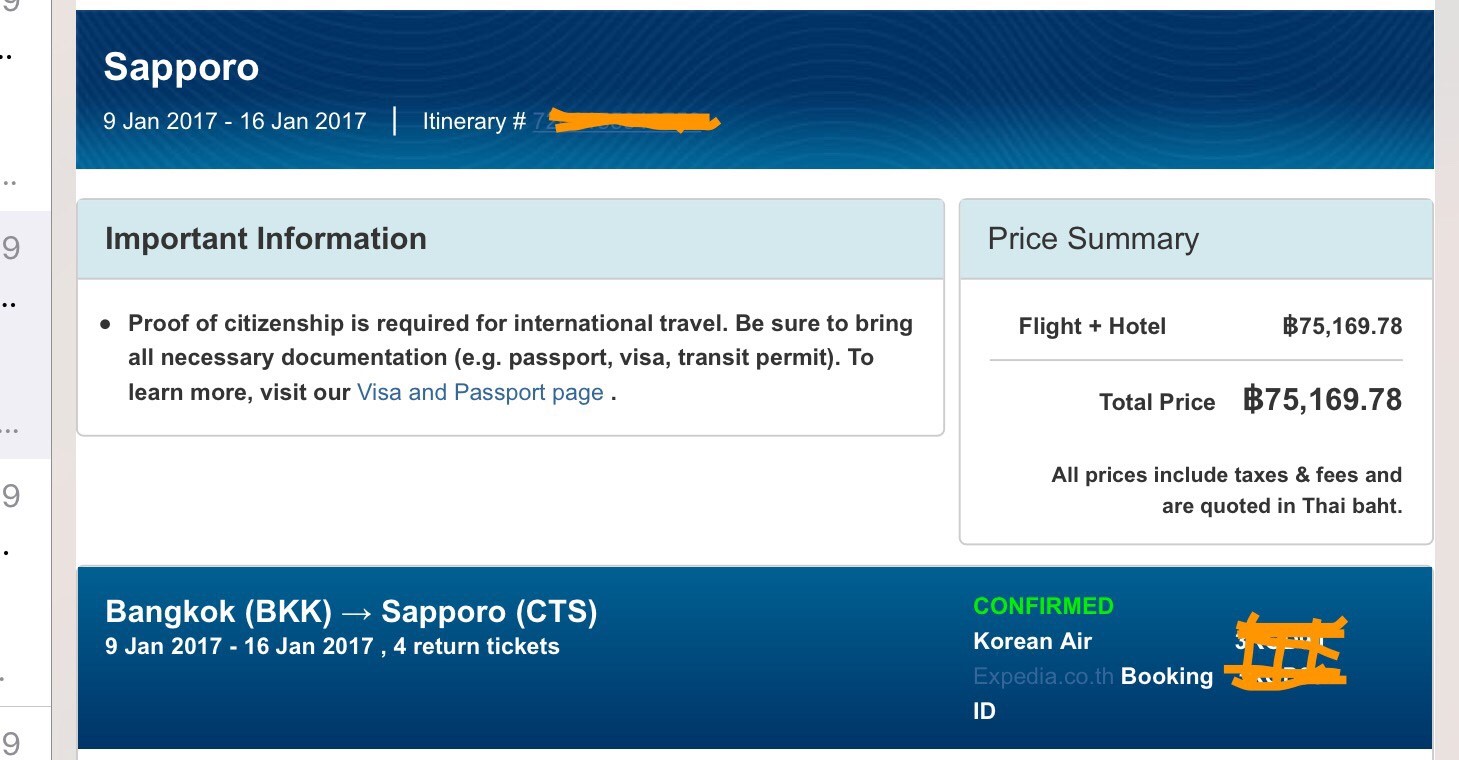Screen dimensions: 1459x760
Task: Select the Sapporo trip title
Action: point(181,67)
